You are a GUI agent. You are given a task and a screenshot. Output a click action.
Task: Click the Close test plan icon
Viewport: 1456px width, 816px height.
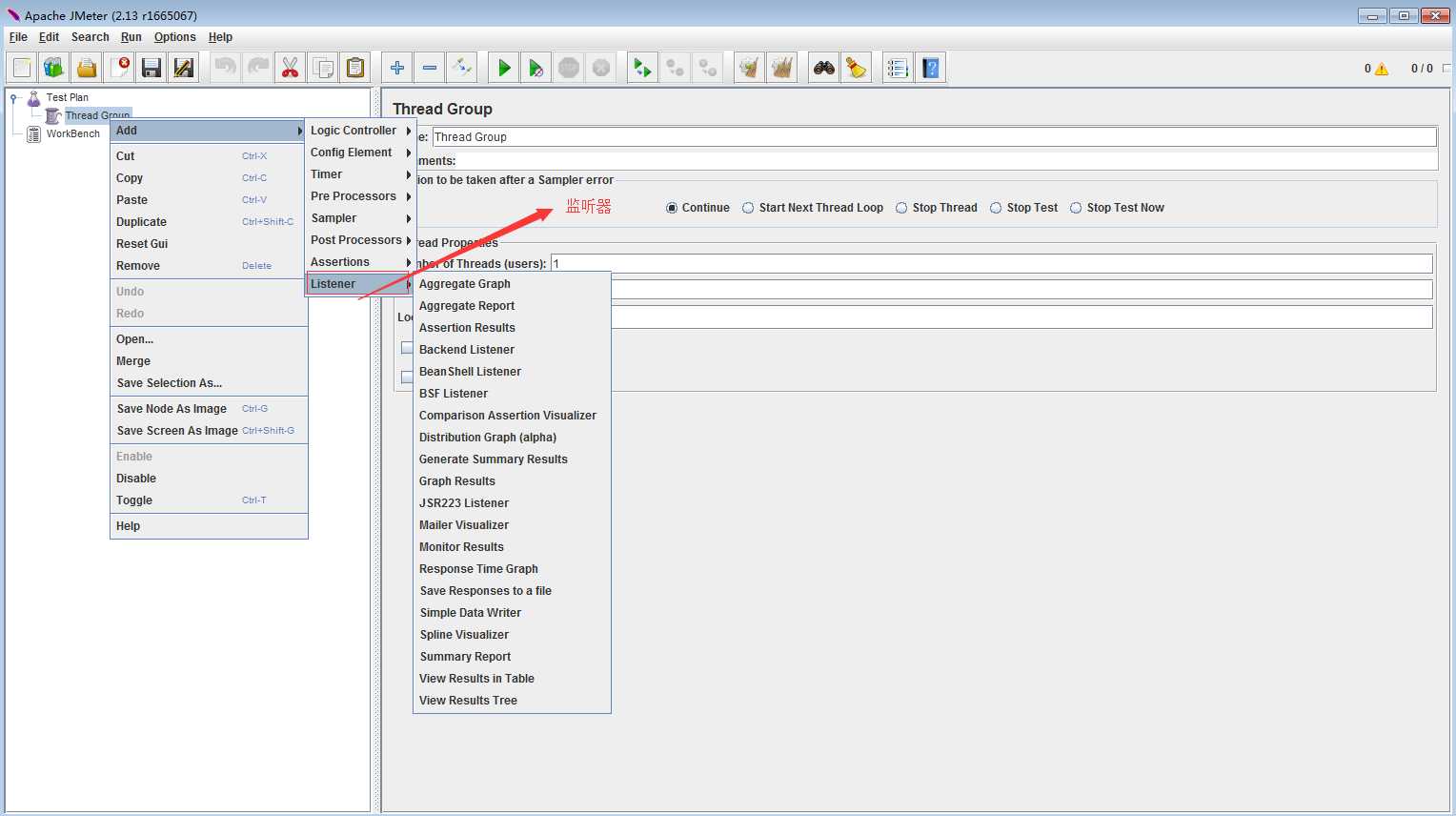pos(119,68)
